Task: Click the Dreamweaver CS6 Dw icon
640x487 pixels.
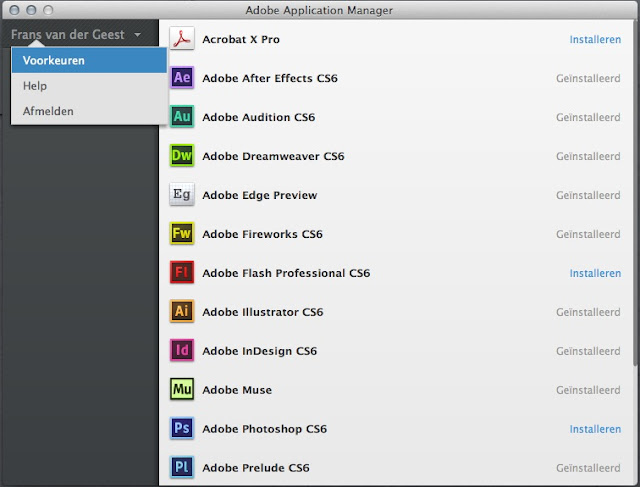Action: click(x=182, y=155)
